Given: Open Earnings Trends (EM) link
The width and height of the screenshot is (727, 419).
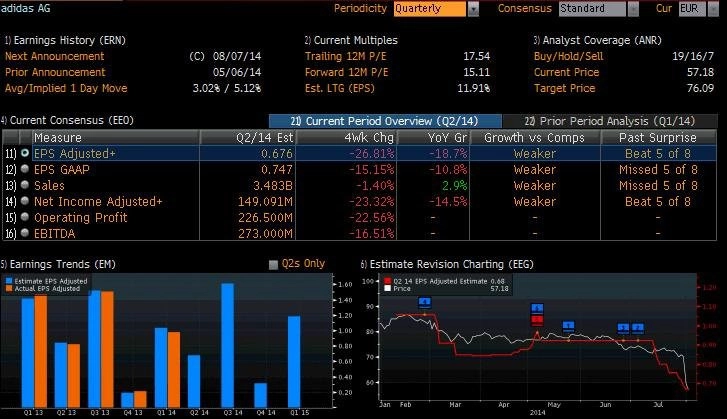Looking at the screenshot, I should pyautogui.click(x=58, y=264).
